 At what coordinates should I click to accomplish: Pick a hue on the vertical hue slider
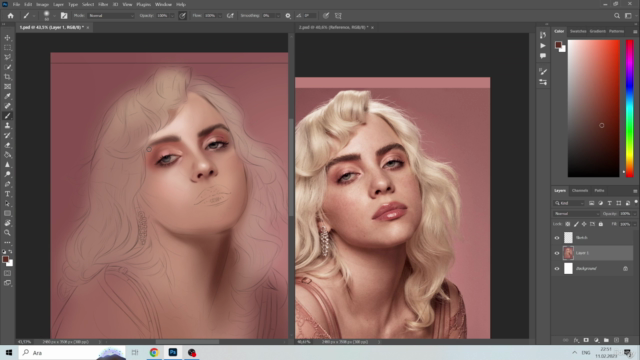(630, 108)
